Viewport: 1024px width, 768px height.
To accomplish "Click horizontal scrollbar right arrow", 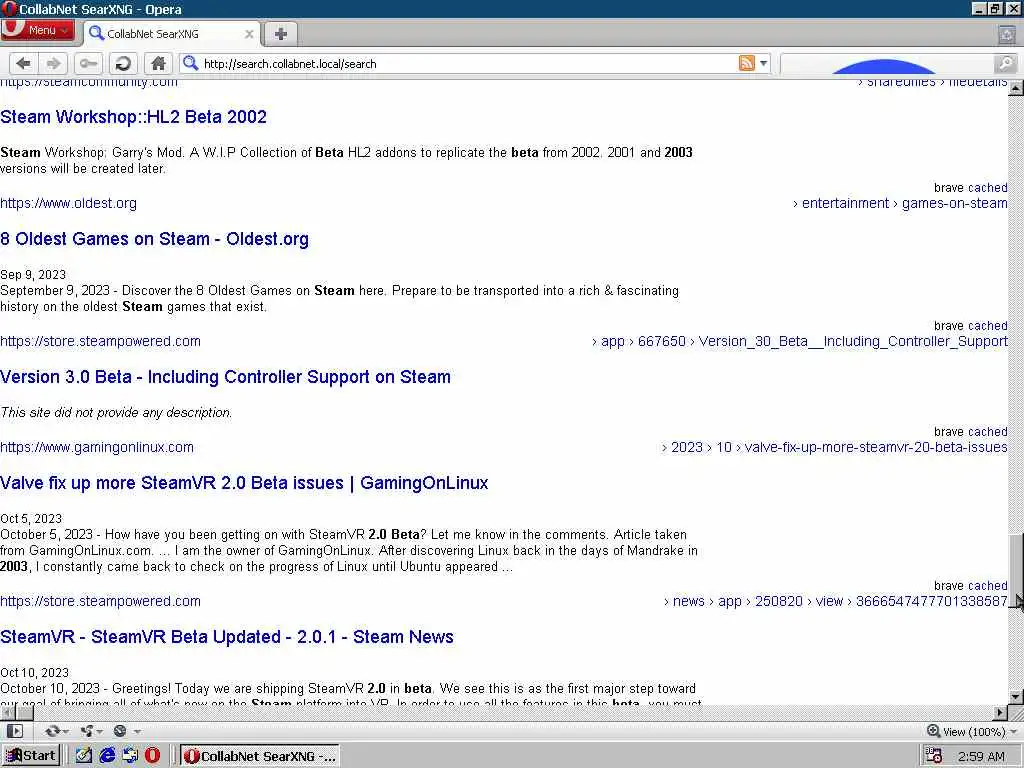I will (1000, 712).
